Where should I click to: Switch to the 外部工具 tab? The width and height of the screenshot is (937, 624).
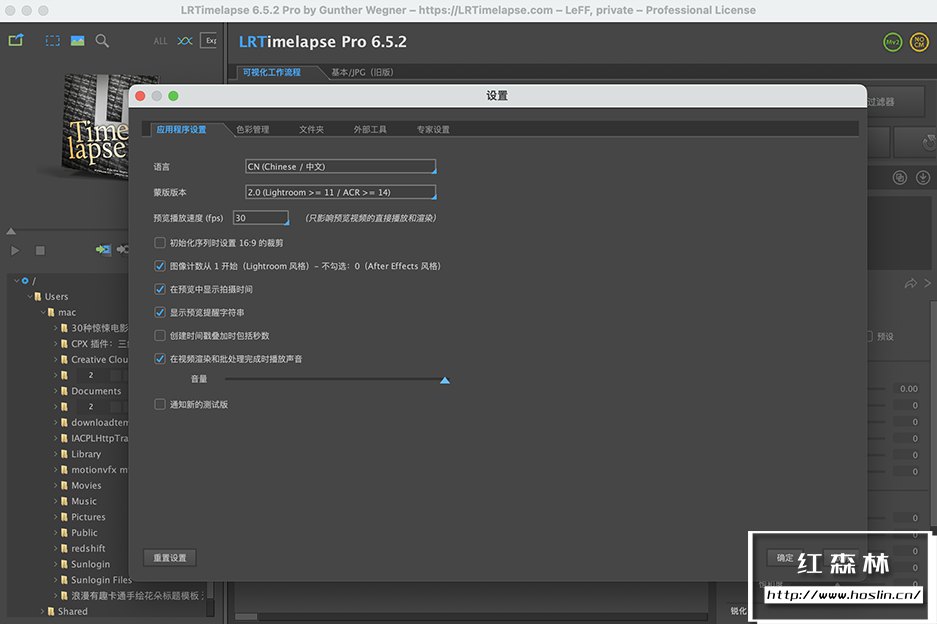(x=370, y=129)
